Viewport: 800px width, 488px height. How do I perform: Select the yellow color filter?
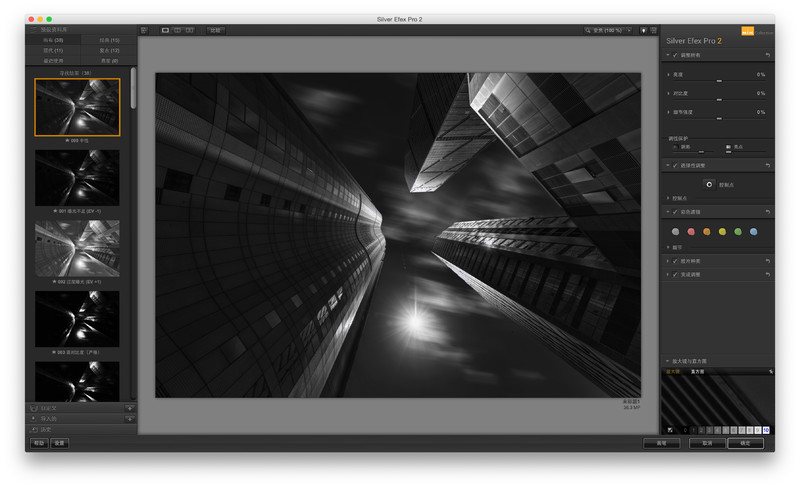point(722,232)
